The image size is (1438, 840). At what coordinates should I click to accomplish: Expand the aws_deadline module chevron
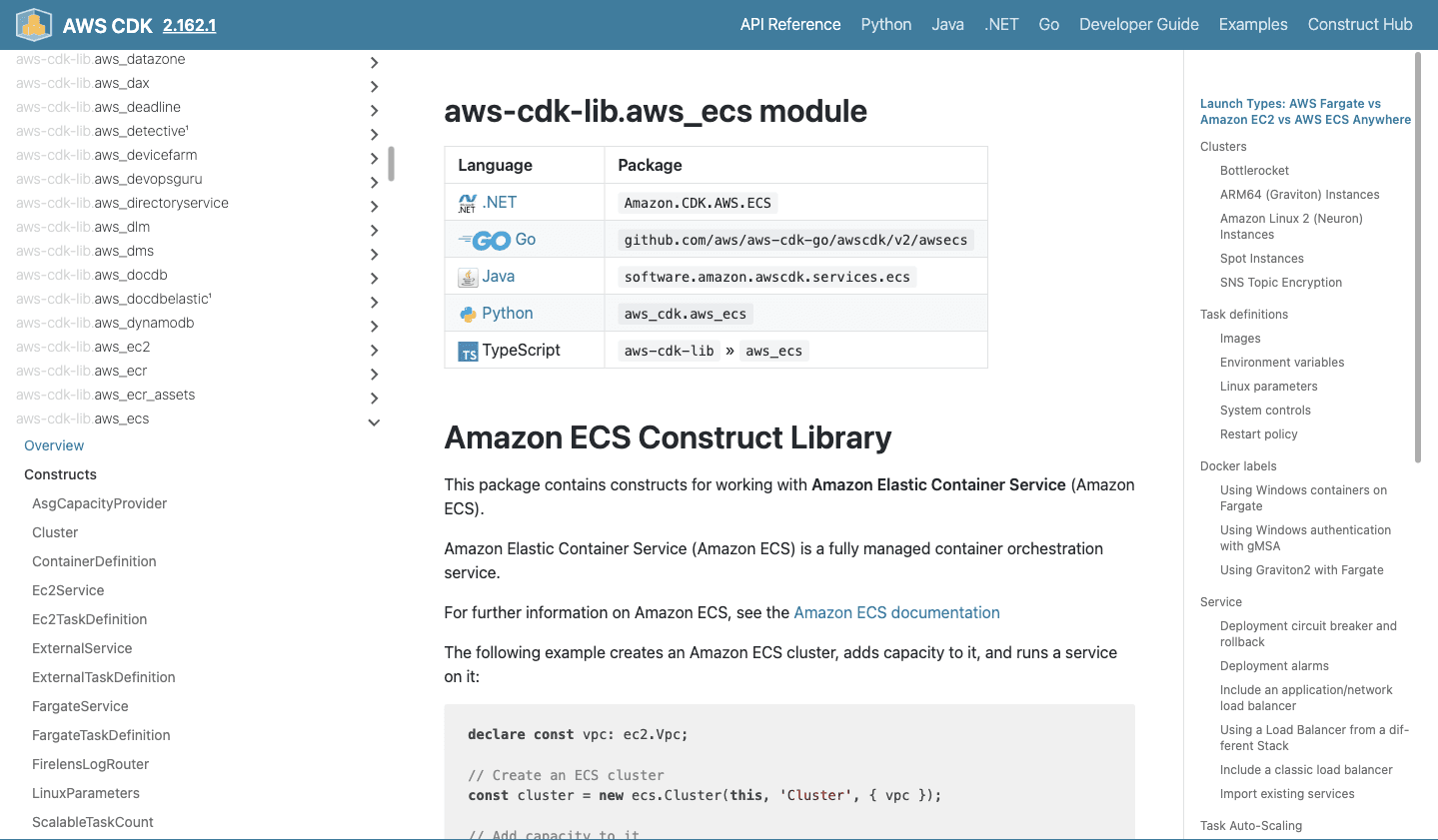374,110
